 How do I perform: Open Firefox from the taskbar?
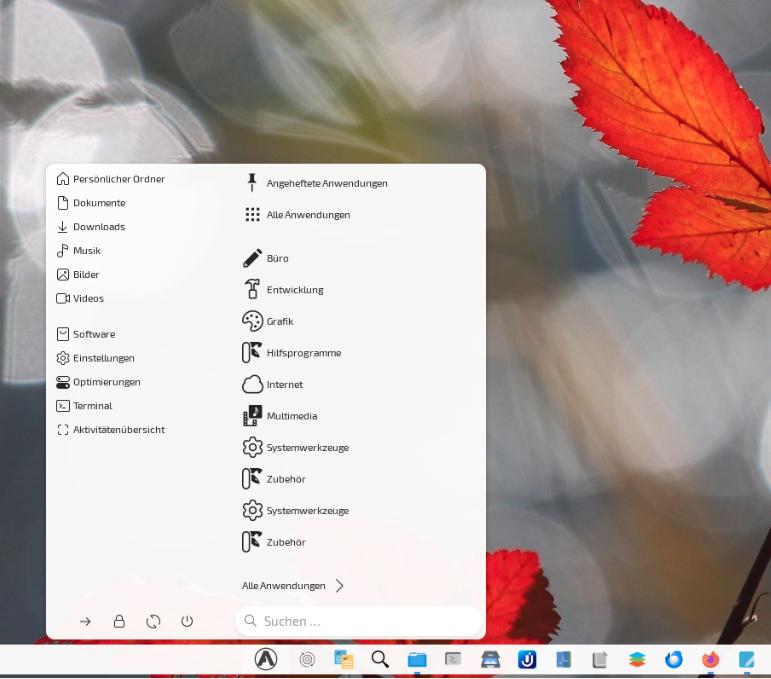tap(710, 660)
